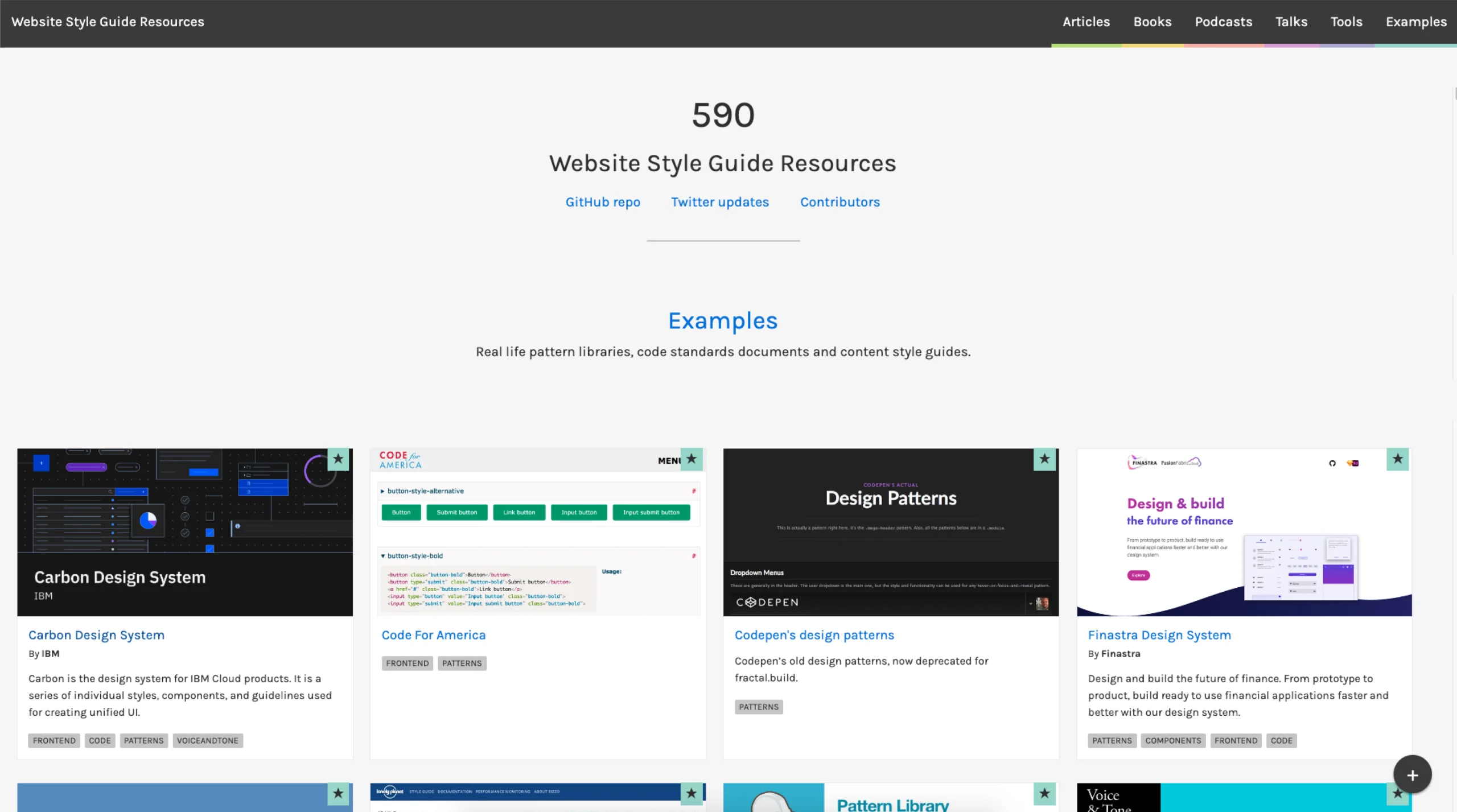1457x812 pixels.
Task: Open the Code For America title link
Action: (x=433, y=635)
